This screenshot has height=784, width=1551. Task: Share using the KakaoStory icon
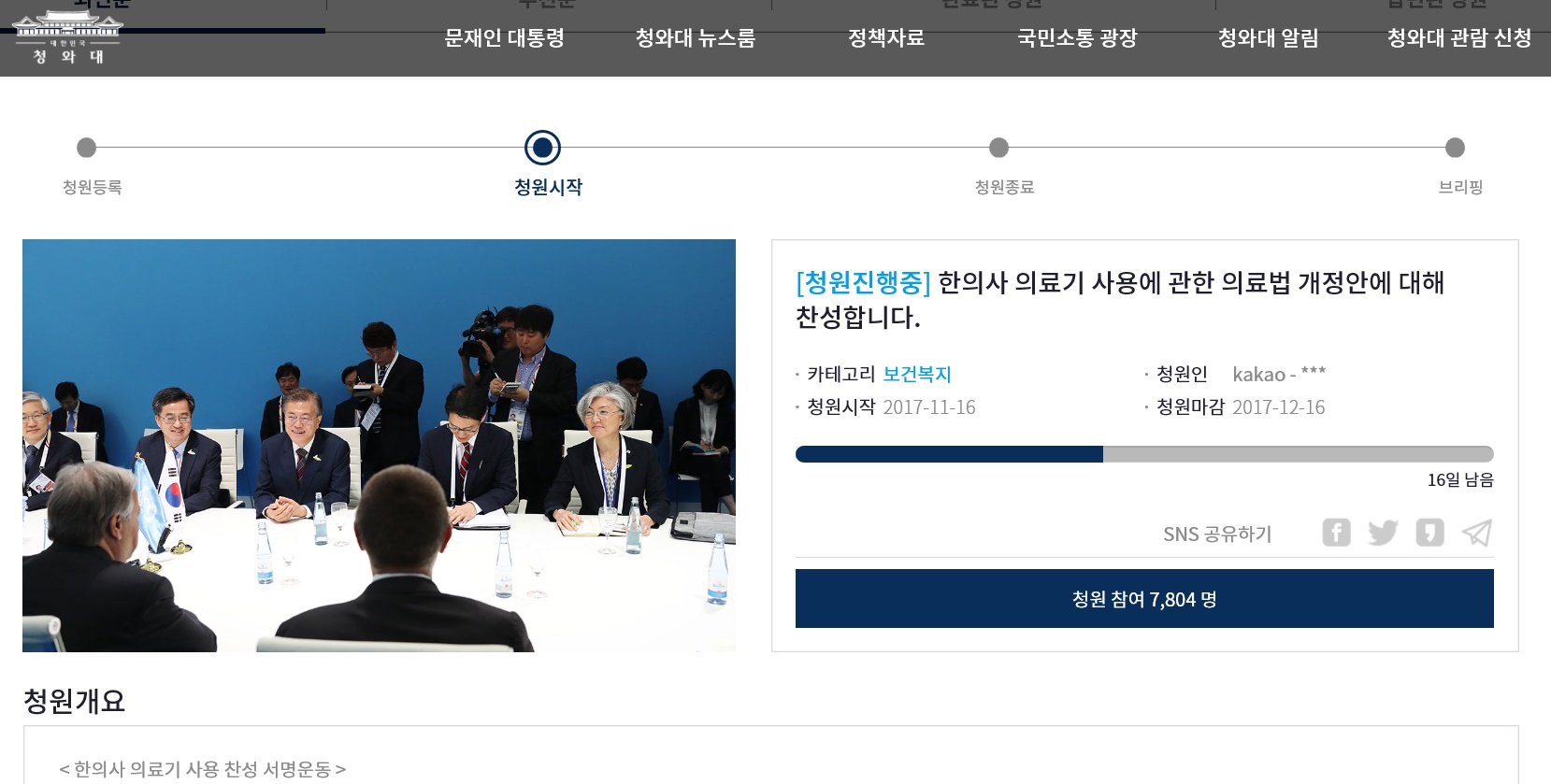pyautogui.click(x=1429, y=533)
